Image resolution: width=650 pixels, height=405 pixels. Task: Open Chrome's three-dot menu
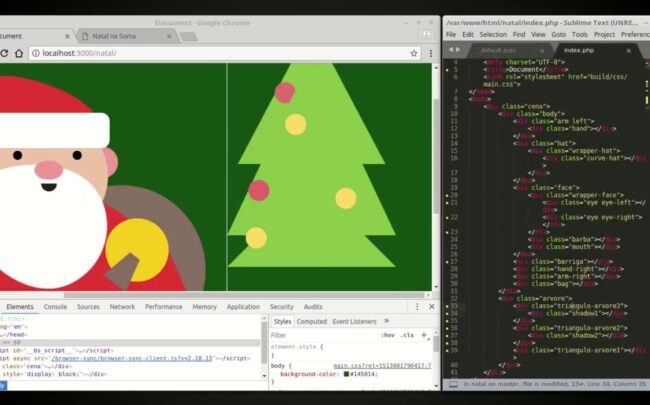pos(431,53)
